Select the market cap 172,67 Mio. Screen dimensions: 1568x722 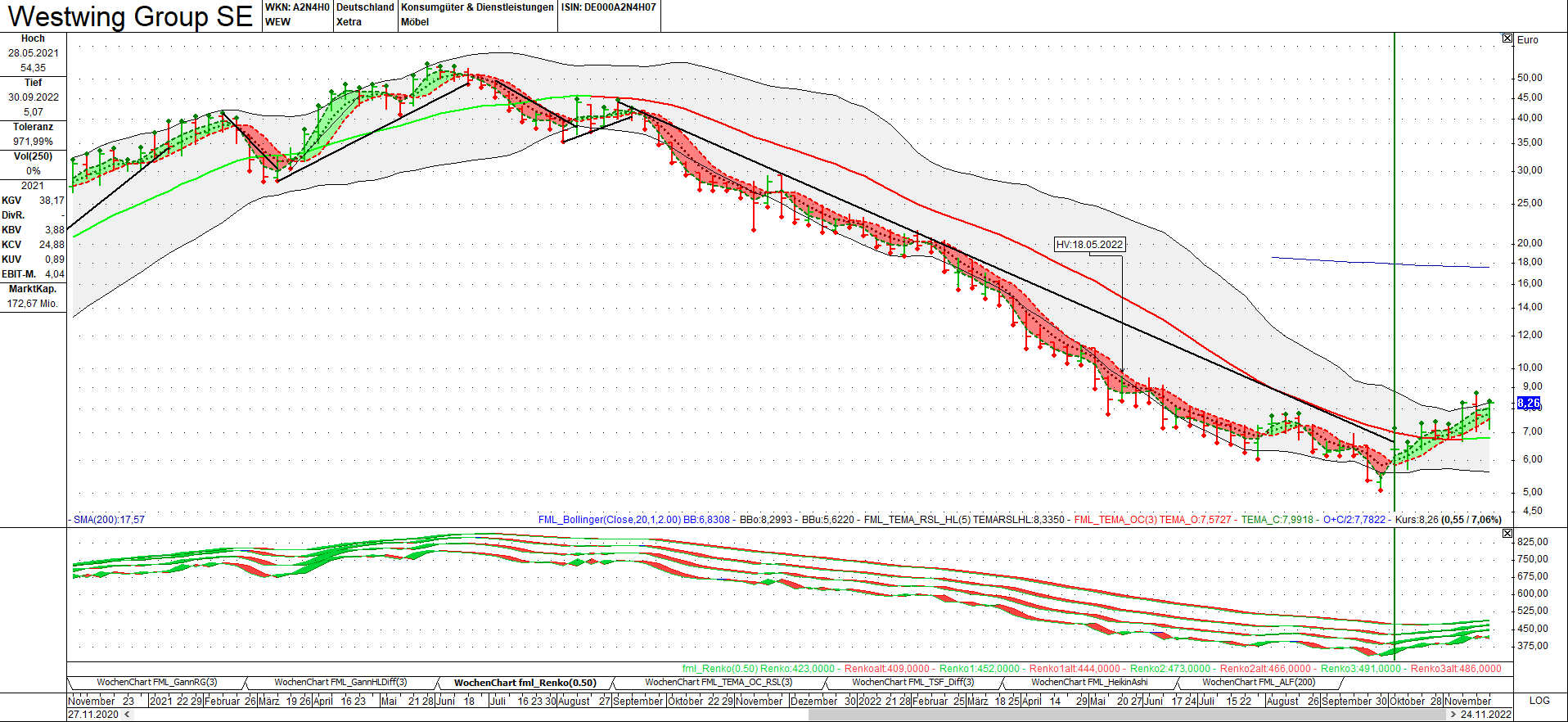pyautogui.click(x=33, y=304)
